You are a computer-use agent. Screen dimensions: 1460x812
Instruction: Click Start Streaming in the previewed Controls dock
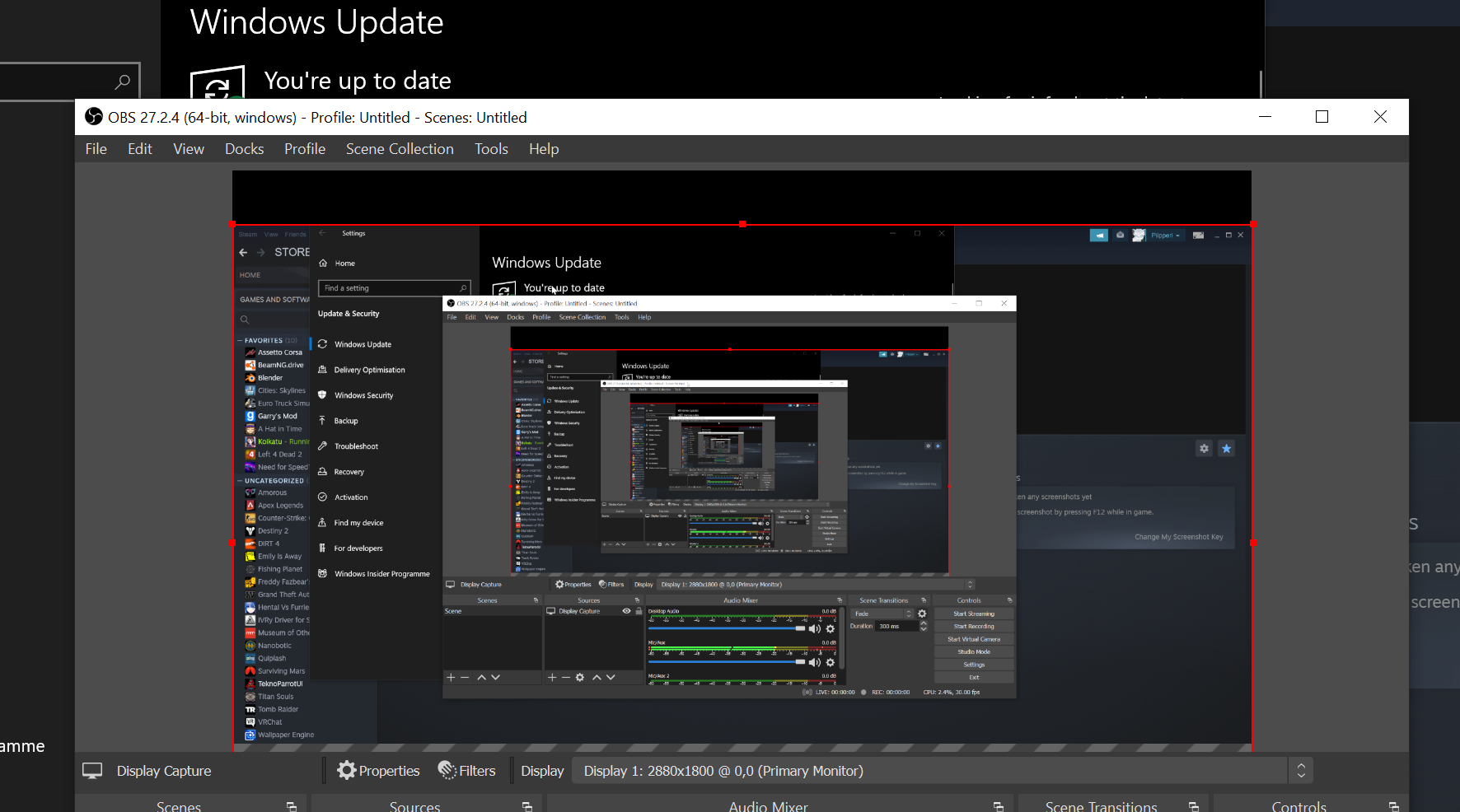coord(974,614)
